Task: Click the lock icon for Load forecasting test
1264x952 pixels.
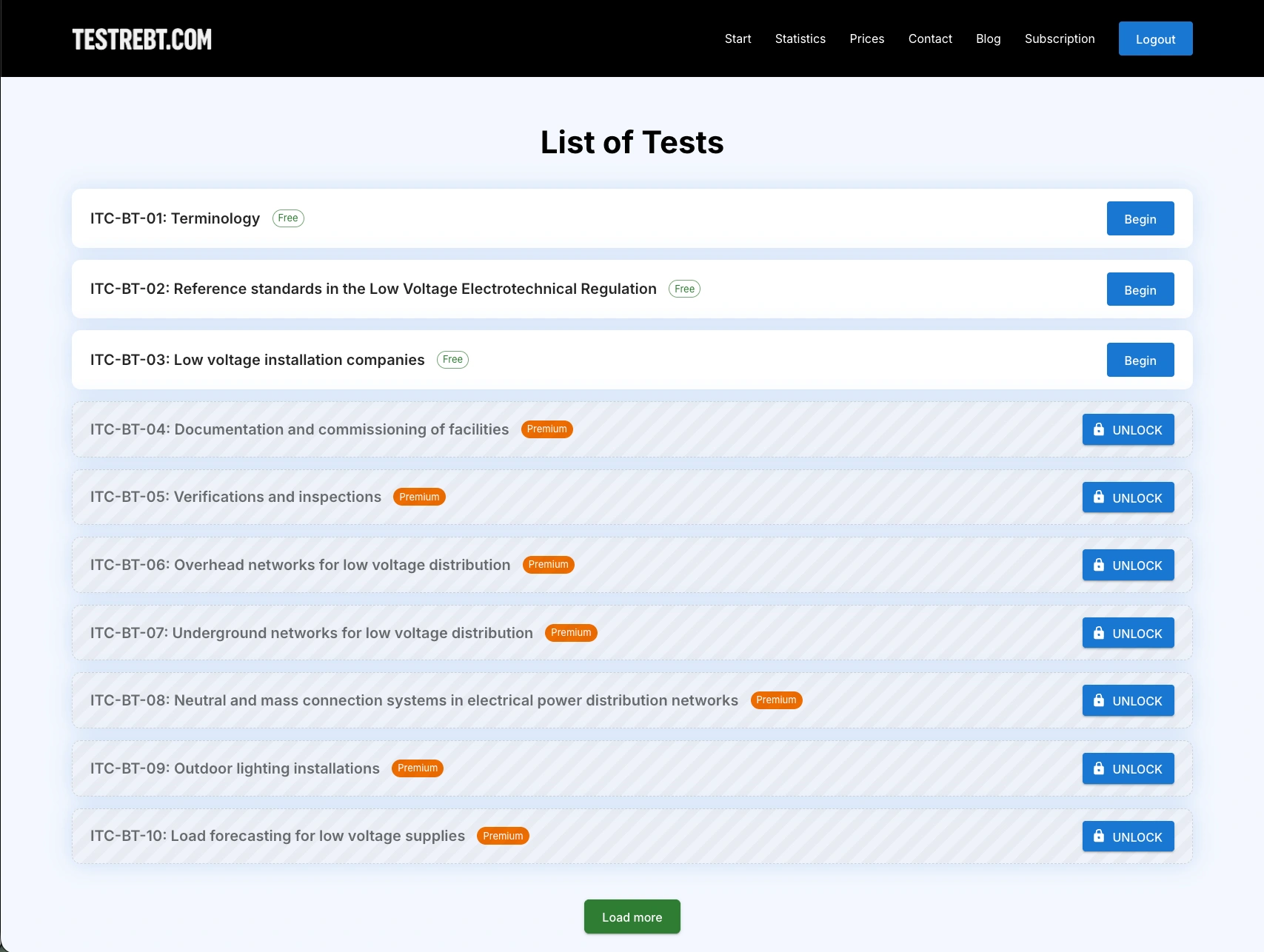Action: [x=1098, y=837]
